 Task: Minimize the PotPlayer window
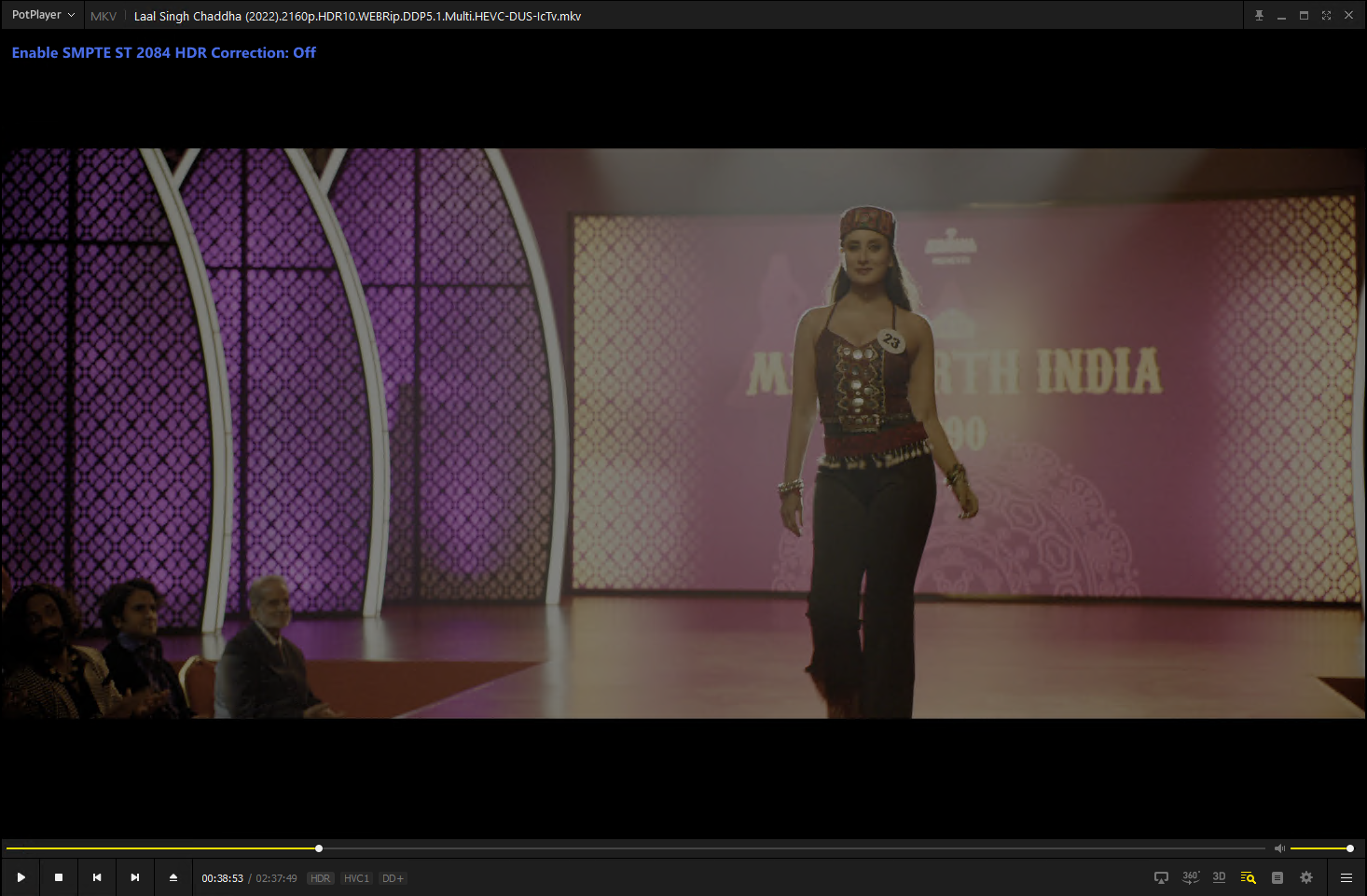point(1281,15)
